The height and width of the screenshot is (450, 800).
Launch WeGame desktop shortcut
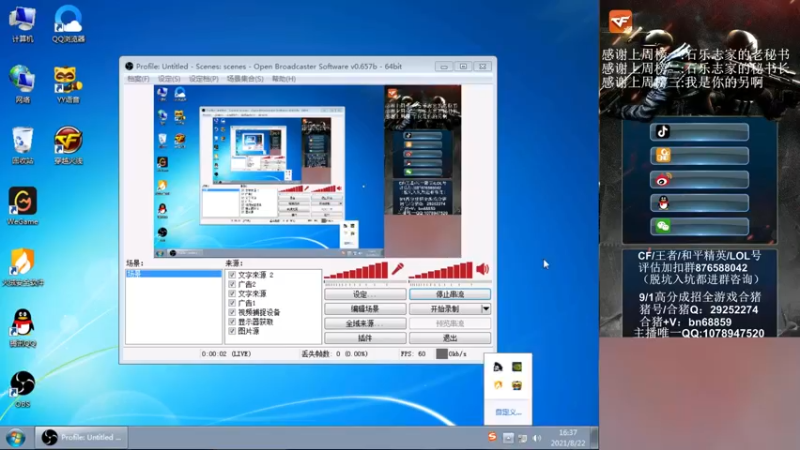click(22, 206)
